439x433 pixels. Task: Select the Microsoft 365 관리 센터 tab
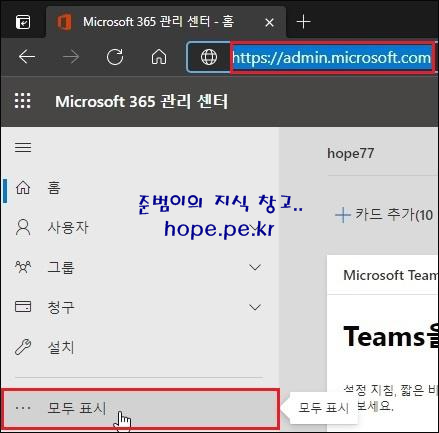tap(166, 22)
